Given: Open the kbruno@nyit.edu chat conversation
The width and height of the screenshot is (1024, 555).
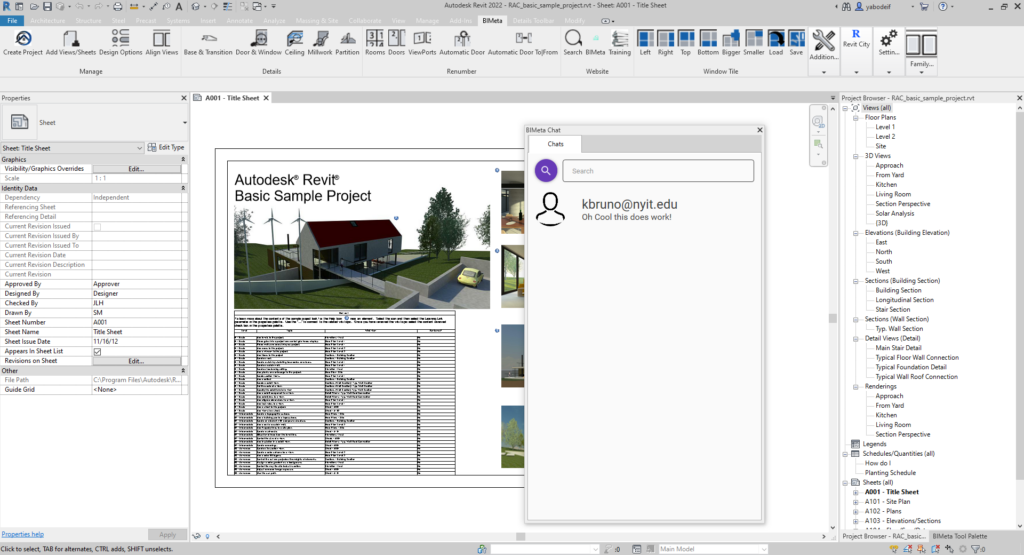Looking at the screenshot, I should [644, 209].
